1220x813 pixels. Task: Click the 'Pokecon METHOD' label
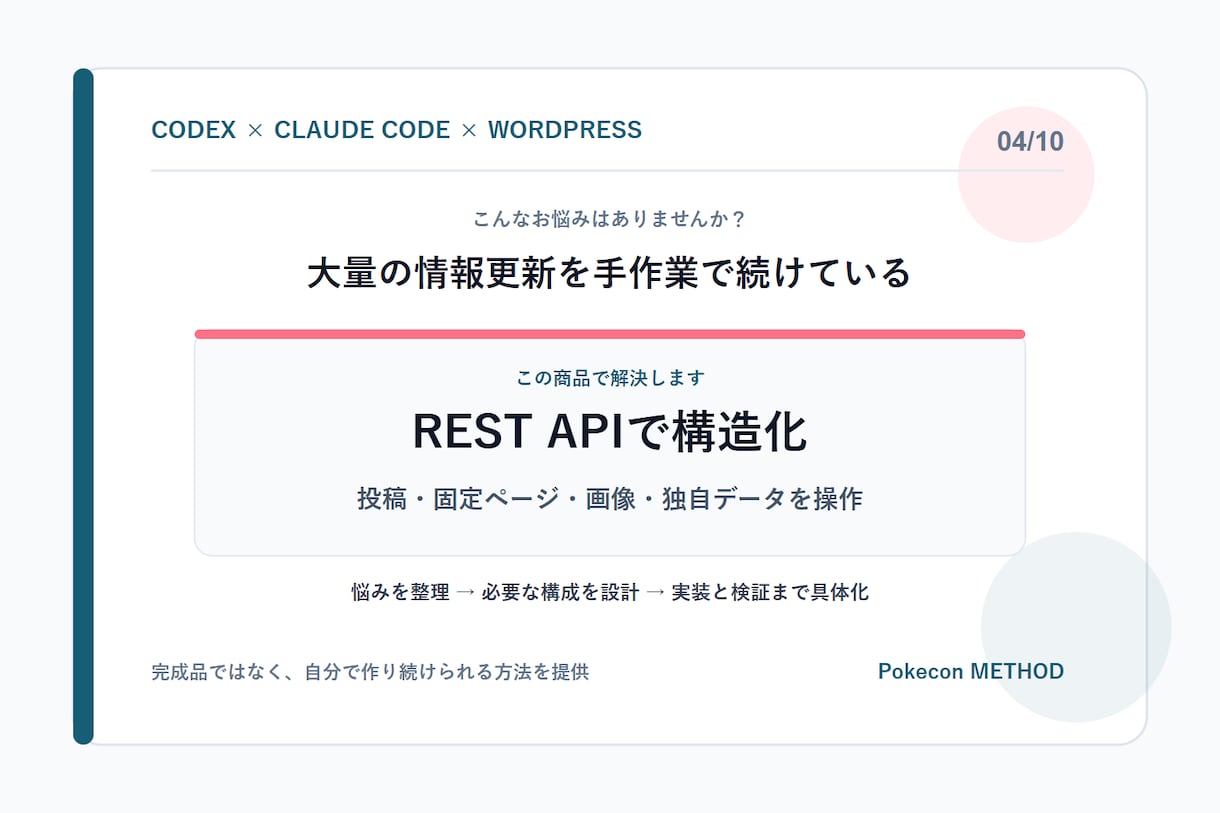pos(971,672)
